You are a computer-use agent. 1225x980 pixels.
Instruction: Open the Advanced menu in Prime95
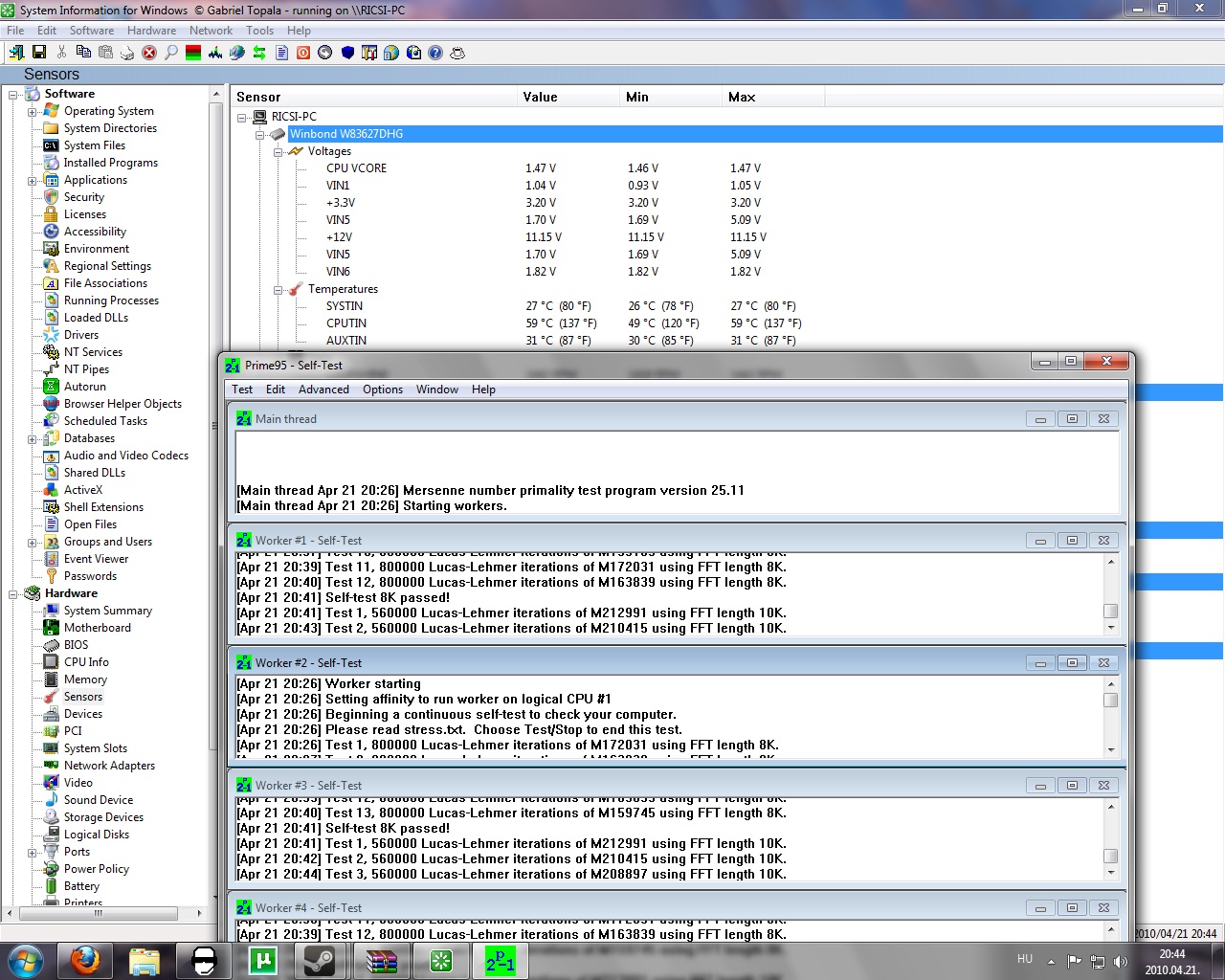coord(323,390)
